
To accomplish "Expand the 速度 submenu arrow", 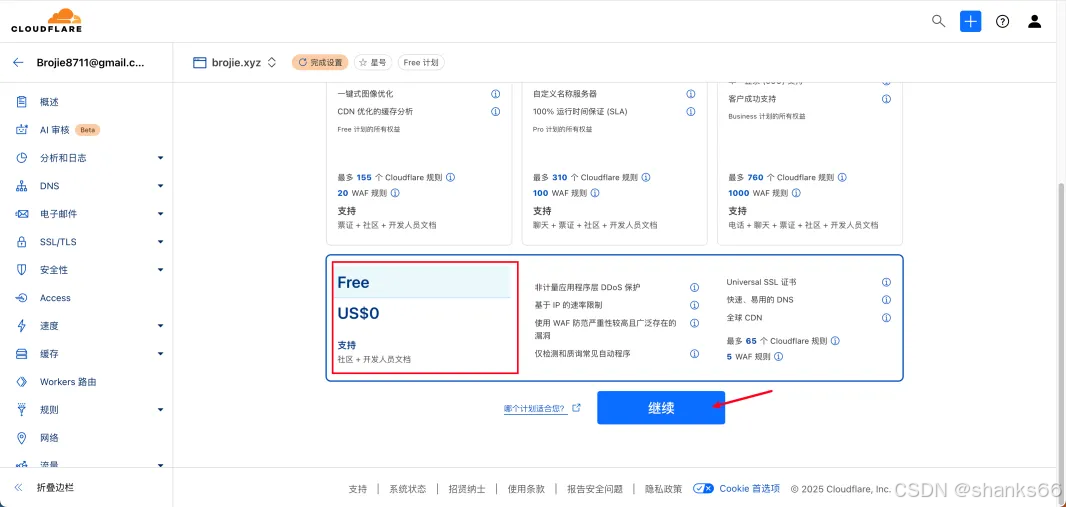I will coord(160,326).
